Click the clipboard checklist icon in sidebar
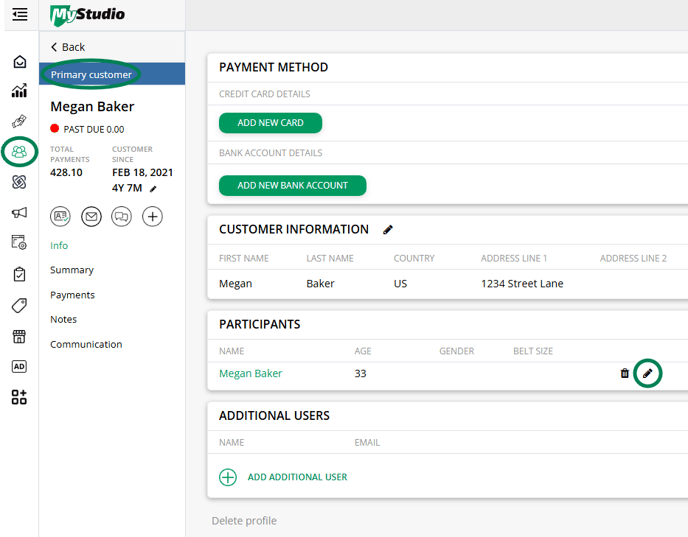This screenshot has height=537, width=688. point(20,274)
